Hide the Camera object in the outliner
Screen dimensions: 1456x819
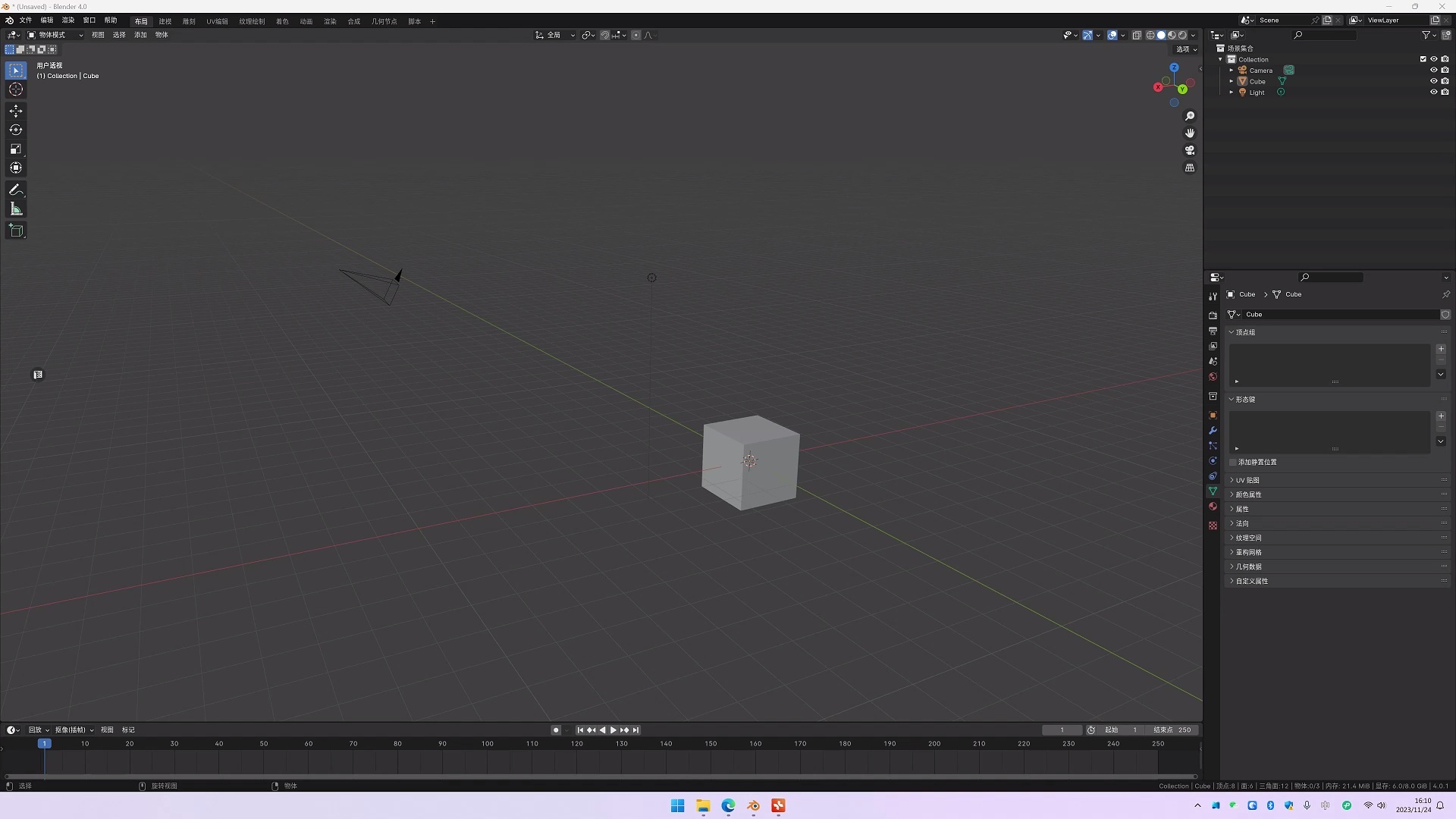[x=1434, y=70]
